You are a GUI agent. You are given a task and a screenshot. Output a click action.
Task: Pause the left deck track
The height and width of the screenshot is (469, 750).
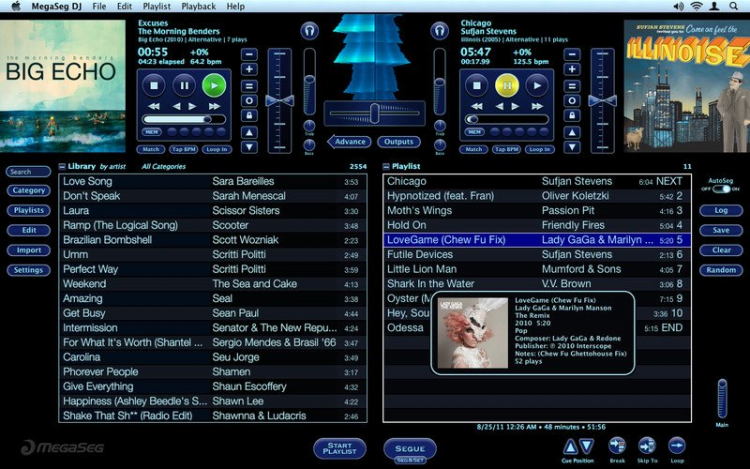click(184, 86)
